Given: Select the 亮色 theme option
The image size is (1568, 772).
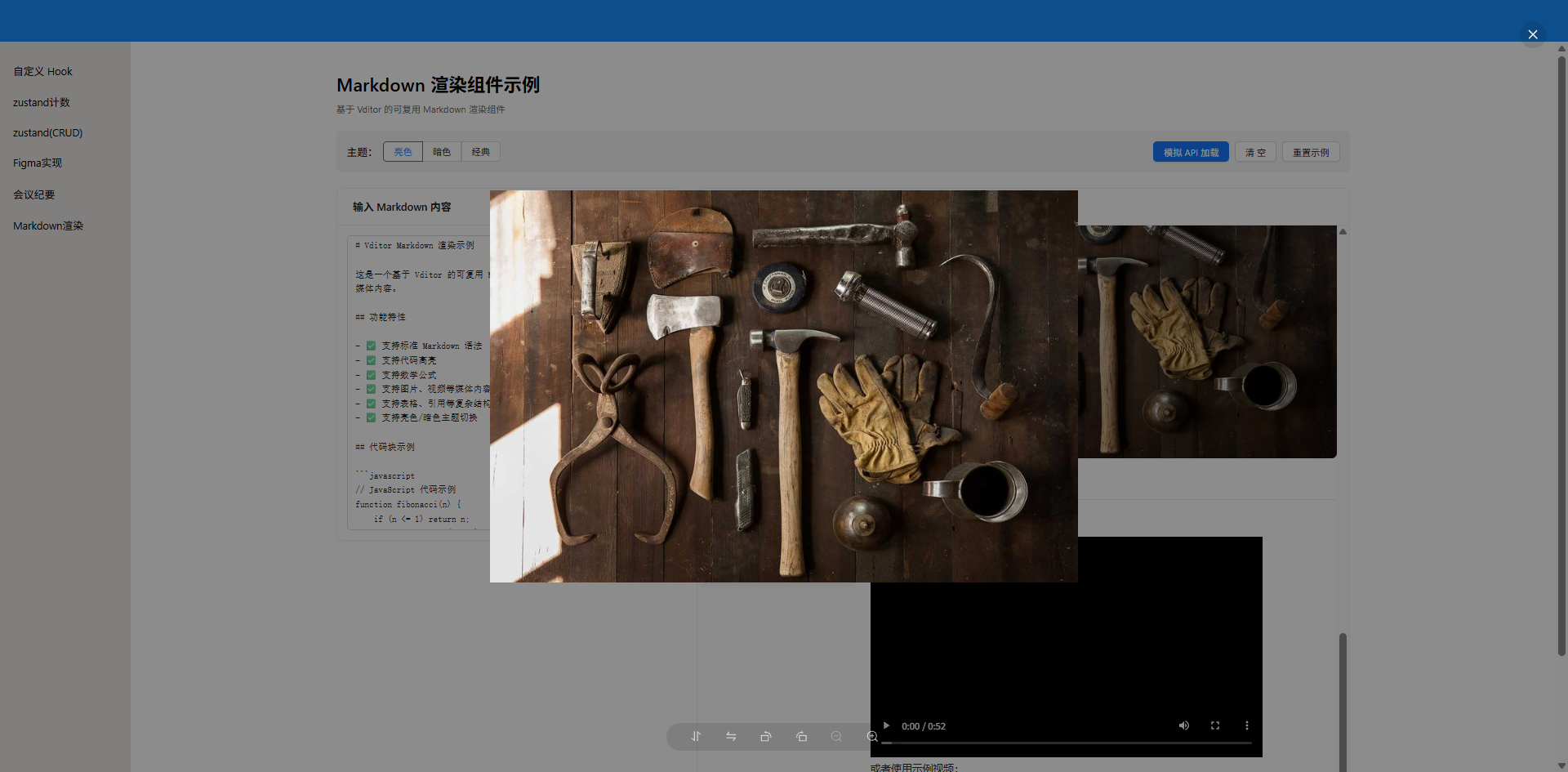Looking at the screenshot, I should [x=403, y=152].
